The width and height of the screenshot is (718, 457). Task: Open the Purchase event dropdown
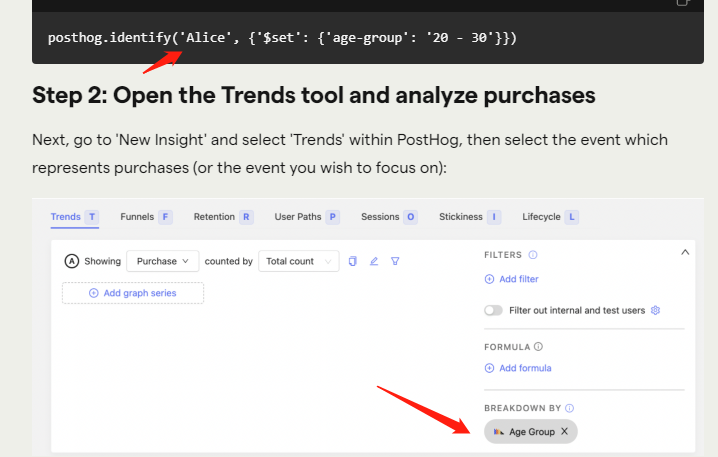click(x=163, y=261)
